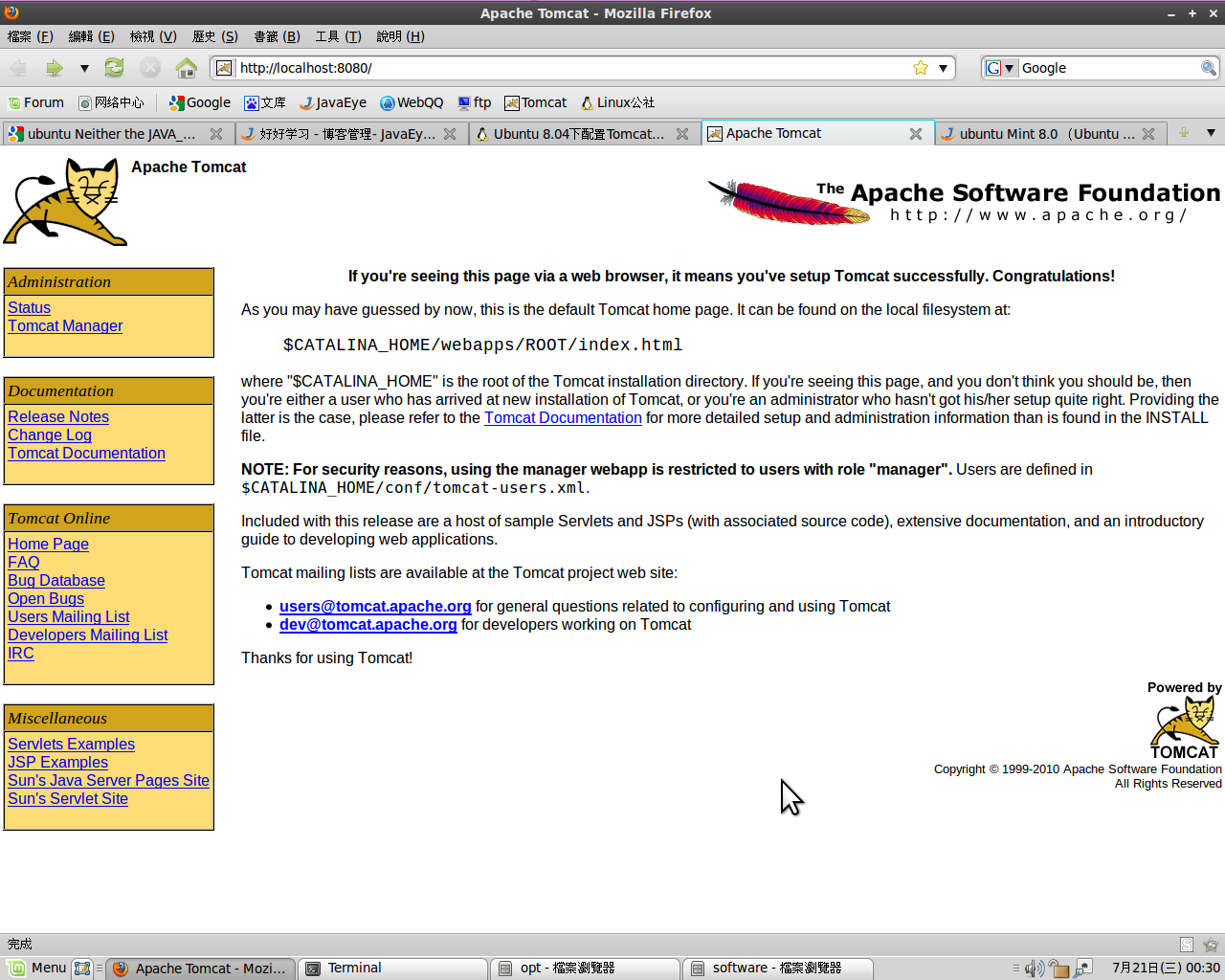Open the 說明 (H) menu

coord(400,36)
